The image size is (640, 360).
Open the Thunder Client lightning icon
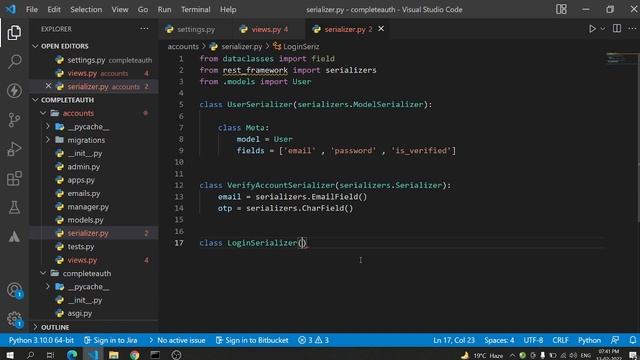14,91
